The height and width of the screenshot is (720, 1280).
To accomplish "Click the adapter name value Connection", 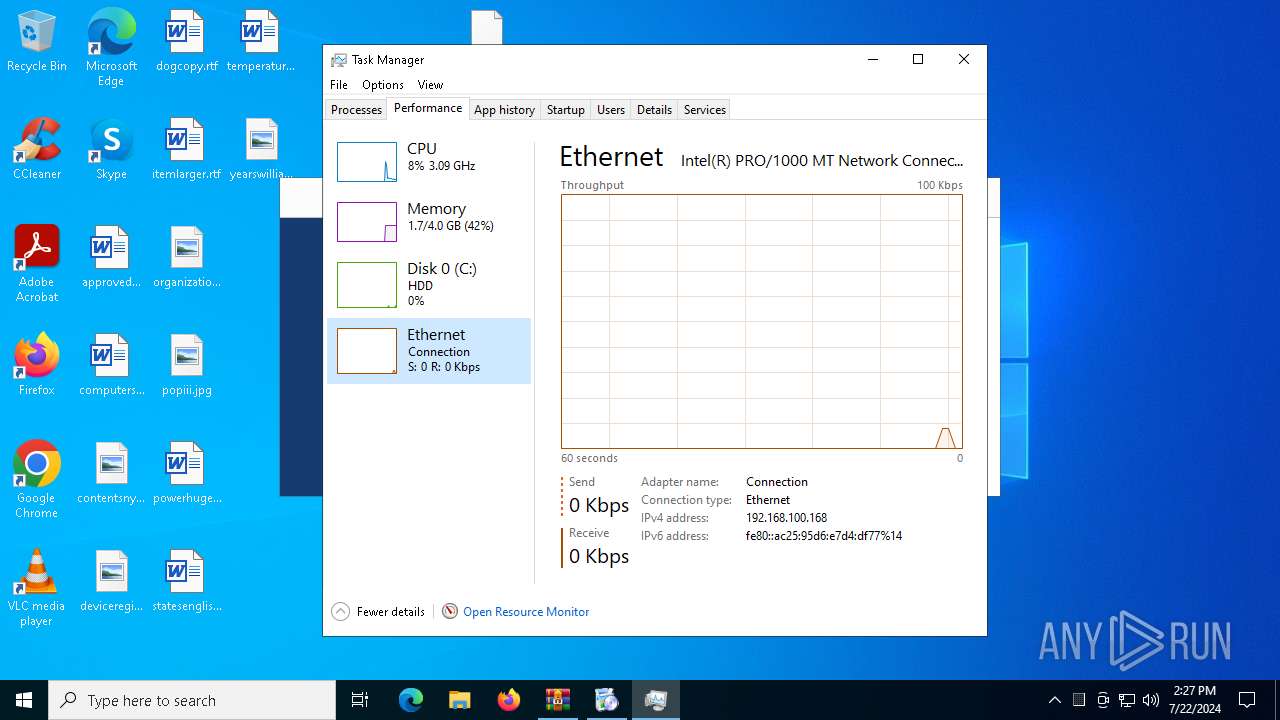I will (777, 482).
